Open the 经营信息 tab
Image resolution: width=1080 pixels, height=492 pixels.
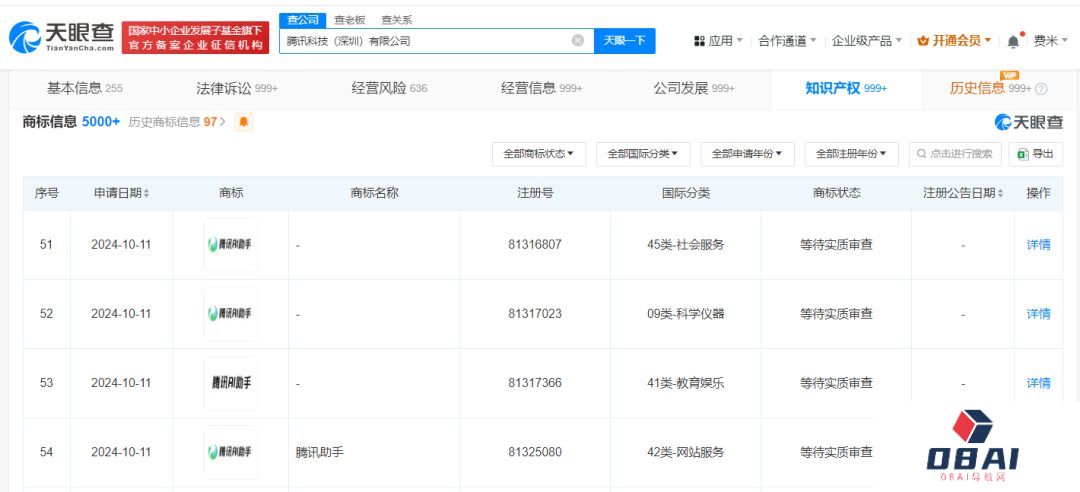pyautogui.click(x=541, y=88)
